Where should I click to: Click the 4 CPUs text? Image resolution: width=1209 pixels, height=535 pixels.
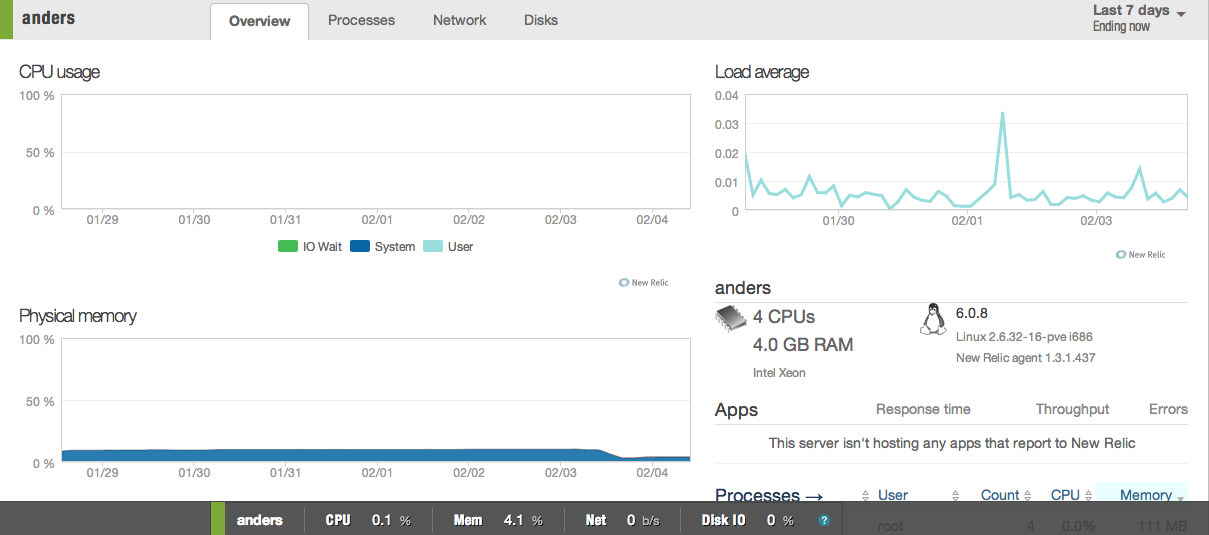[784, 317]
